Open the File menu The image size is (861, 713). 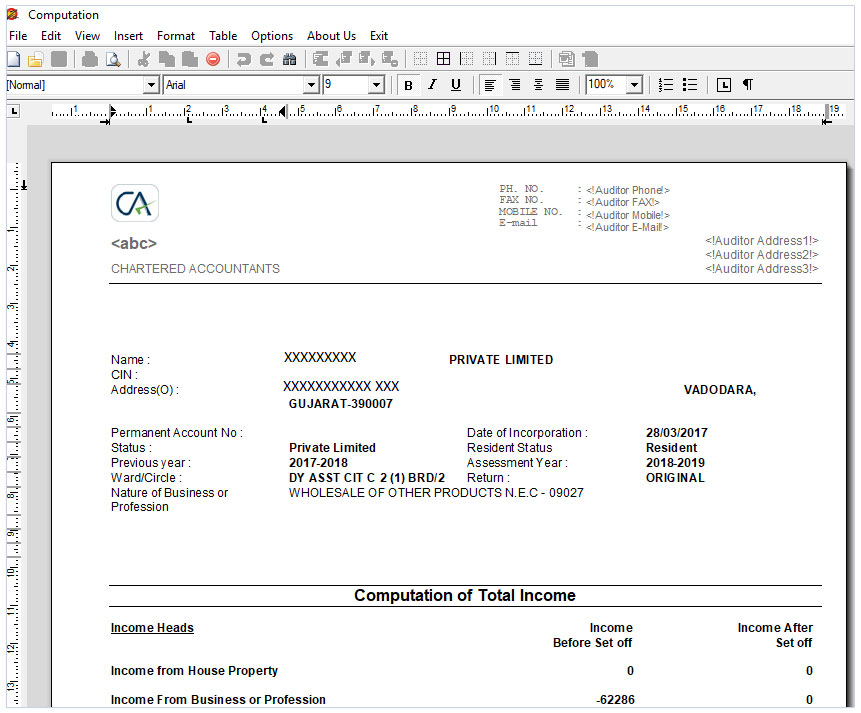tap(18, 36)
